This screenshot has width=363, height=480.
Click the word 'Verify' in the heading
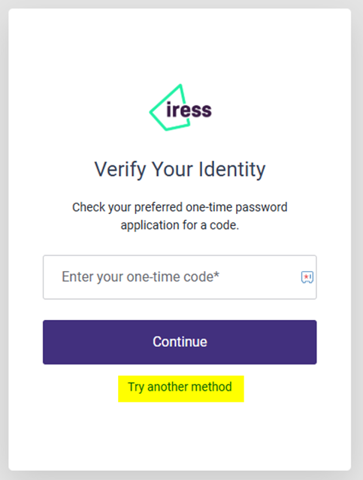click(x=120, y=170)
